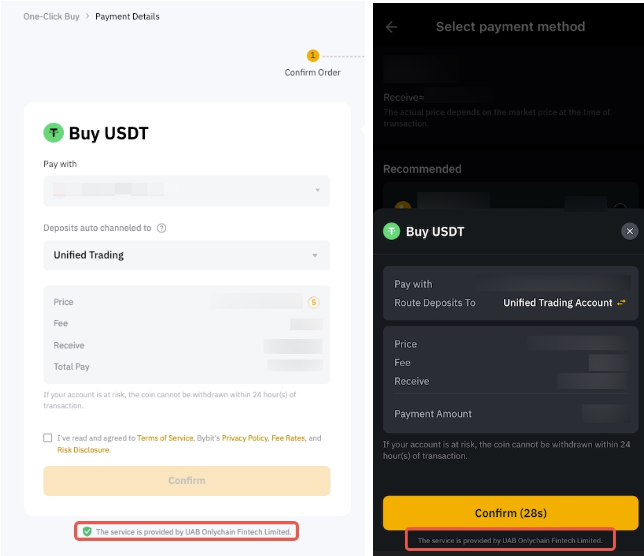
Task: Open the Pay with dropdown
Action: [186, 190]
